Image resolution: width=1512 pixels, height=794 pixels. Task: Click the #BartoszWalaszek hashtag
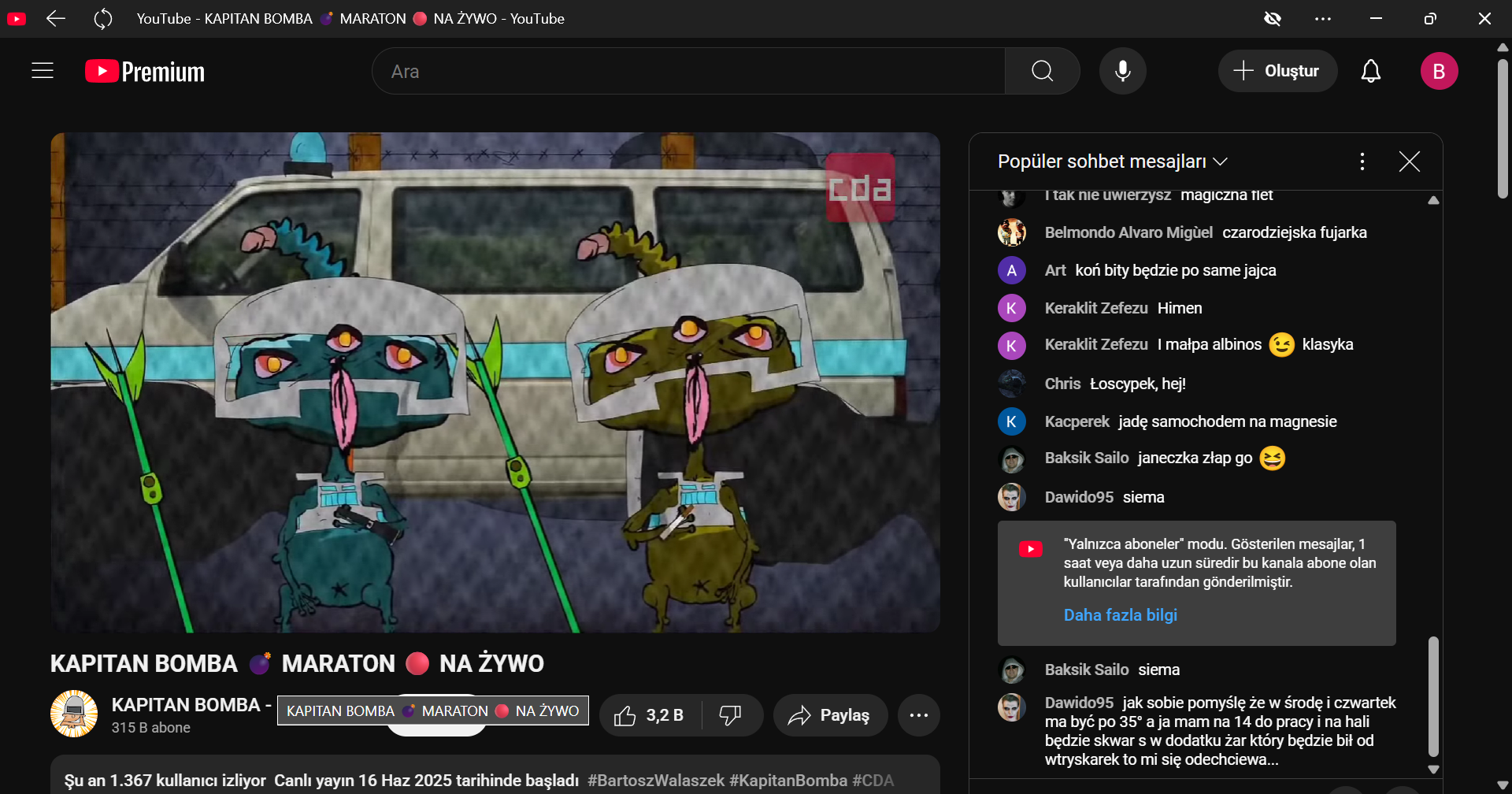[x=656, y=781]
